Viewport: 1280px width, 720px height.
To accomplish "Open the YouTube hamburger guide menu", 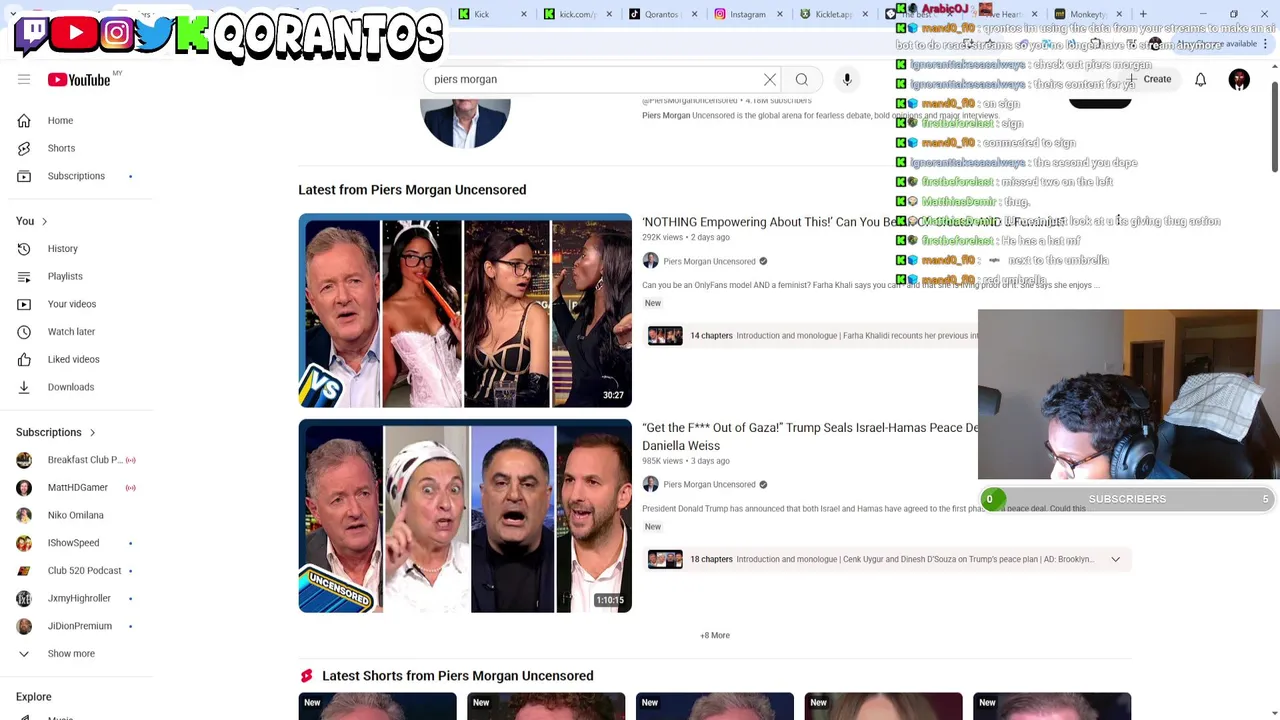I will click(24, 79).
